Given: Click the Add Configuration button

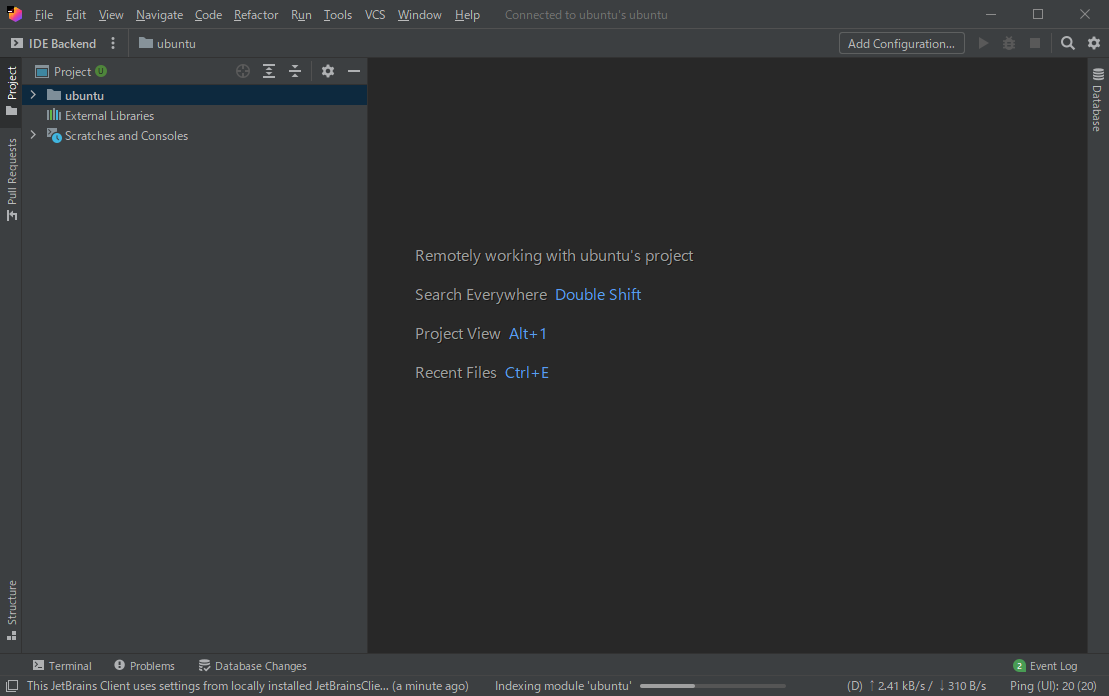Looking at the screenshot, I should [x=901, y=43].
